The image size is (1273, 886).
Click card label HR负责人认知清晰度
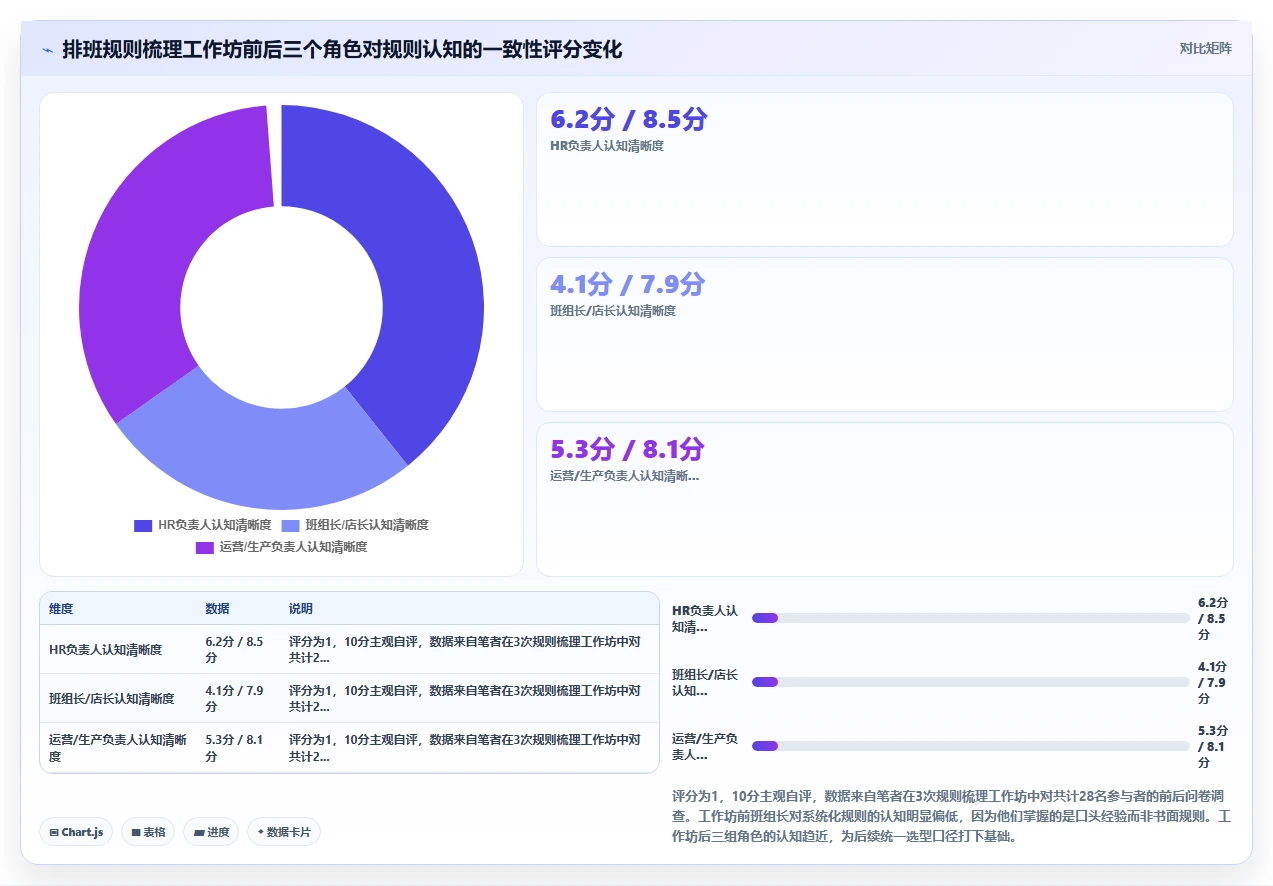(607, 146)
